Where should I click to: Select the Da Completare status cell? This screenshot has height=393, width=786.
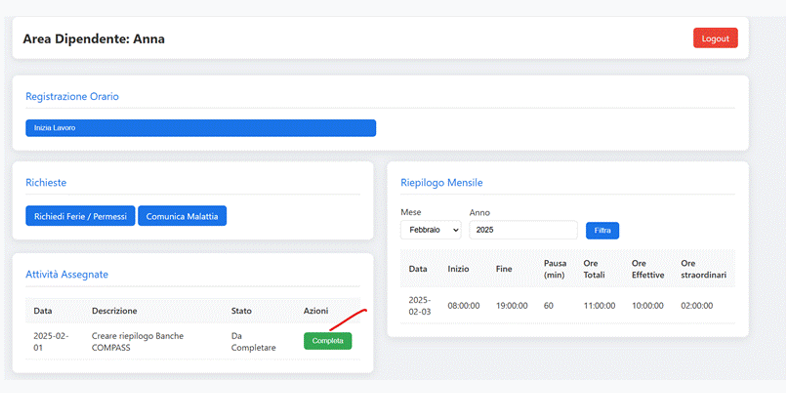(x=254, y=341)
